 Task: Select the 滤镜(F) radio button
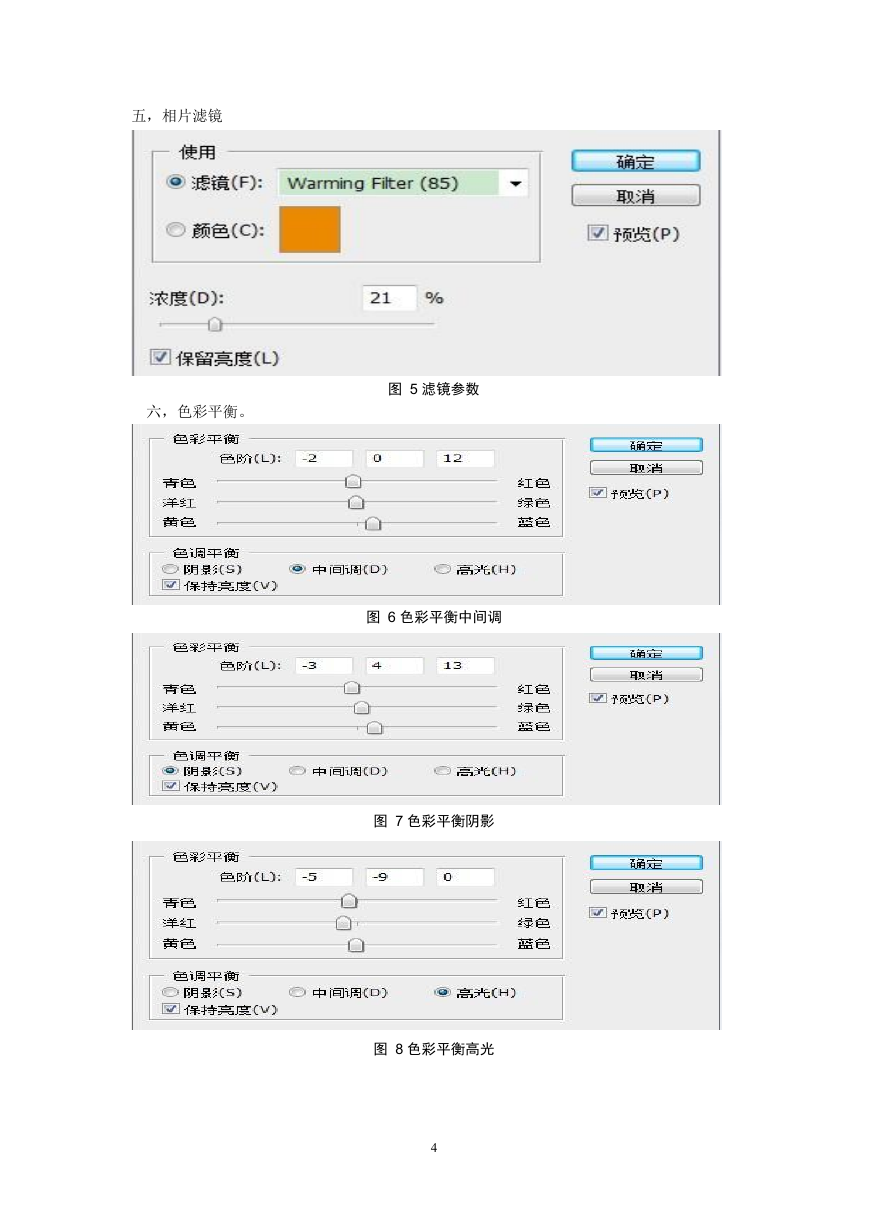pos(176,183)
